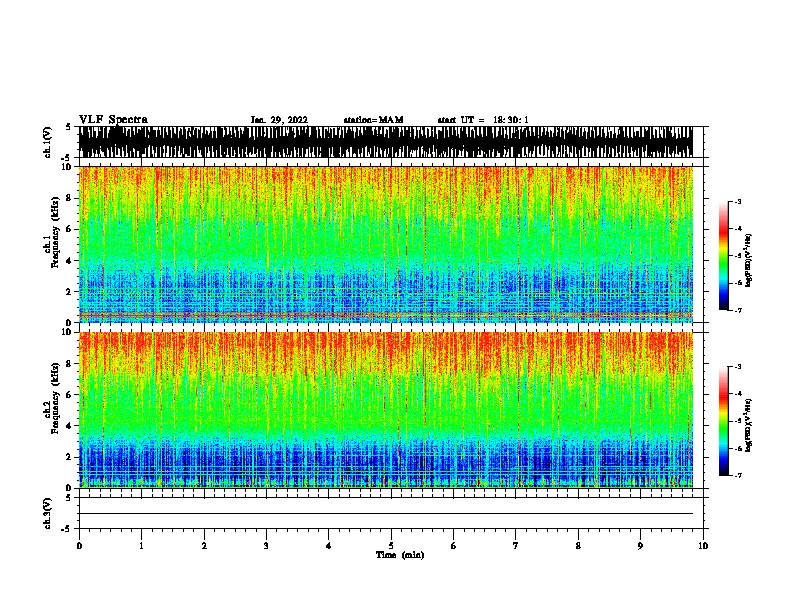
Task: Click the 2 kHz tick on ch.2 frequency axis
Action: (x=70, y=457)
